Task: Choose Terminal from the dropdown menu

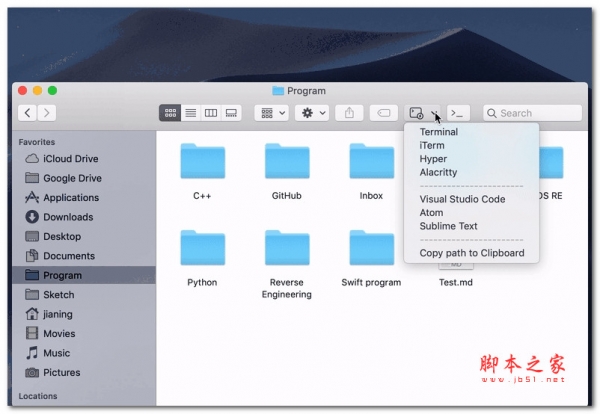Action: point(471,132)
